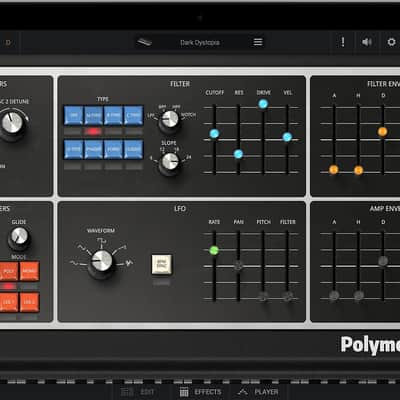400x400 pixels.
Task: Select the O-TYPE filter button
Action: coord(73,149)
